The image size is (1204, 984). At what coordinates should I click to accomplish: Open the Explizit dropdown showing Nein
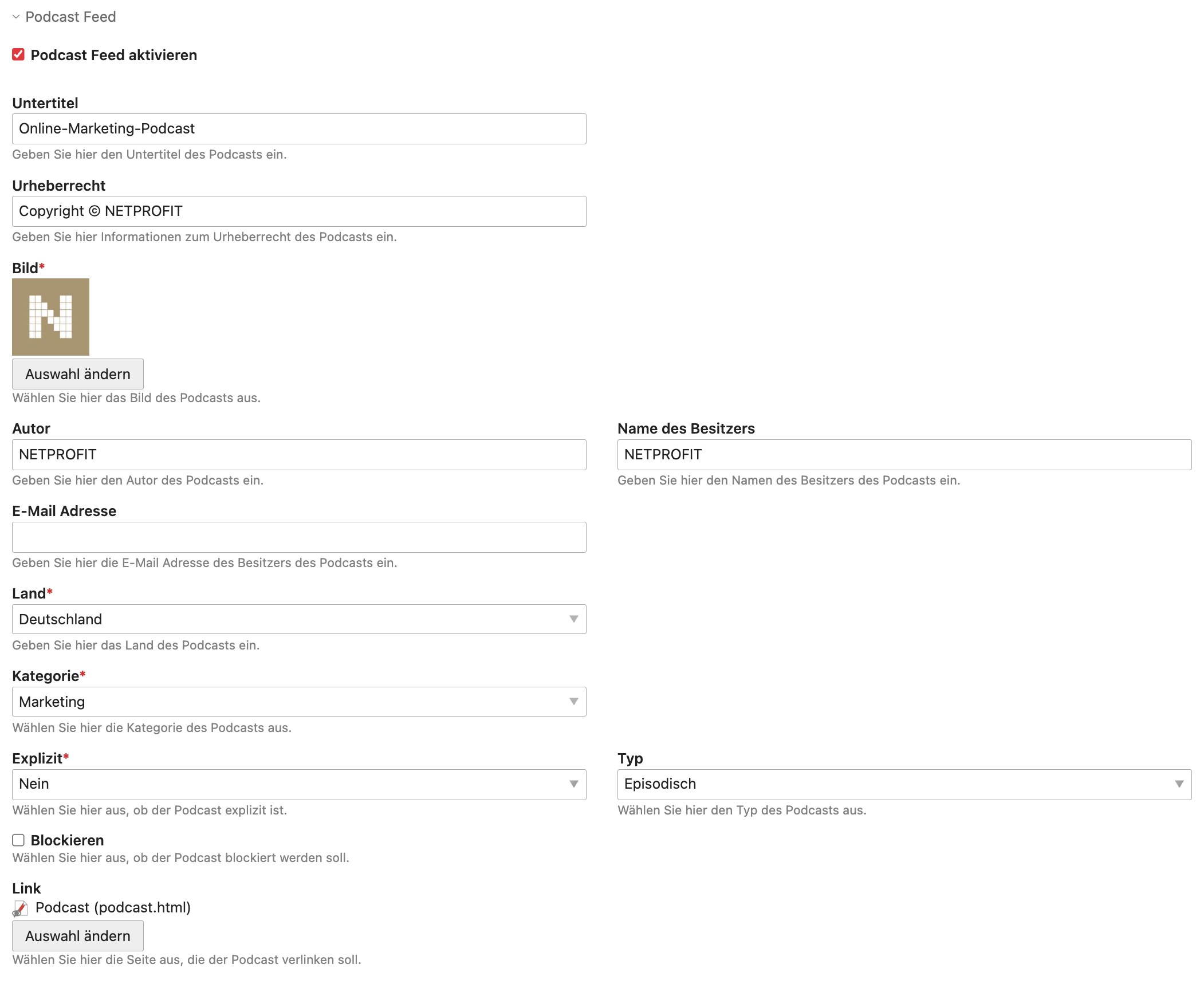tap(298, 784)
